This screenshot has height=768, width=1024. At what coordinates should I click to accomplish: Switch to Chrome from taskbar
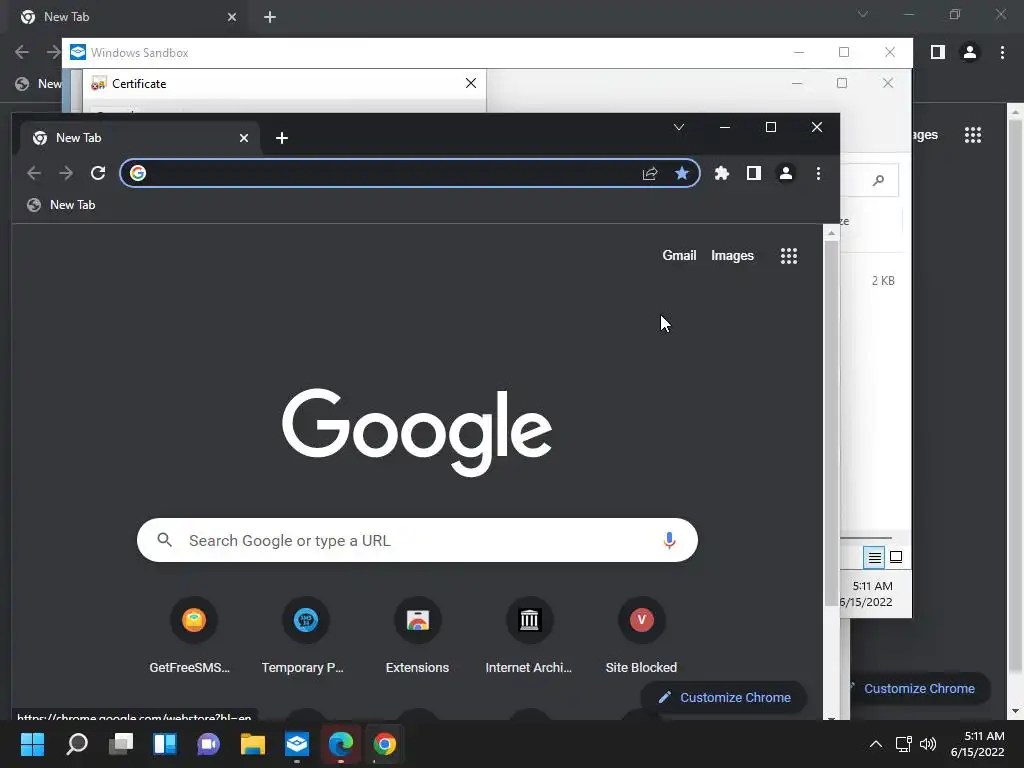pyautogui.click(x=385, y=744)
